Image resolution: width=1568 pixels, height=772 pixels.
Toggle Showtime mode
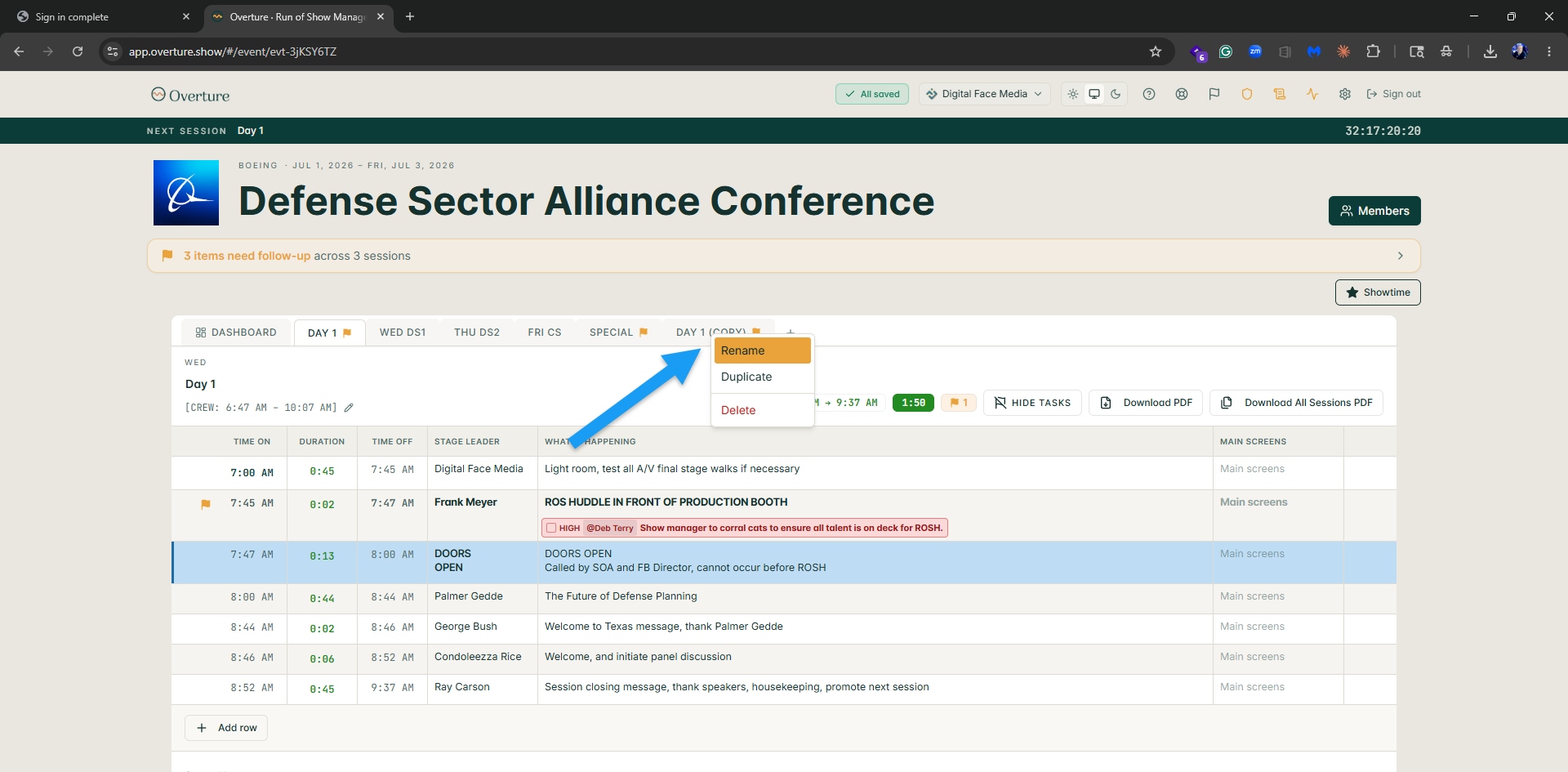1378,292
